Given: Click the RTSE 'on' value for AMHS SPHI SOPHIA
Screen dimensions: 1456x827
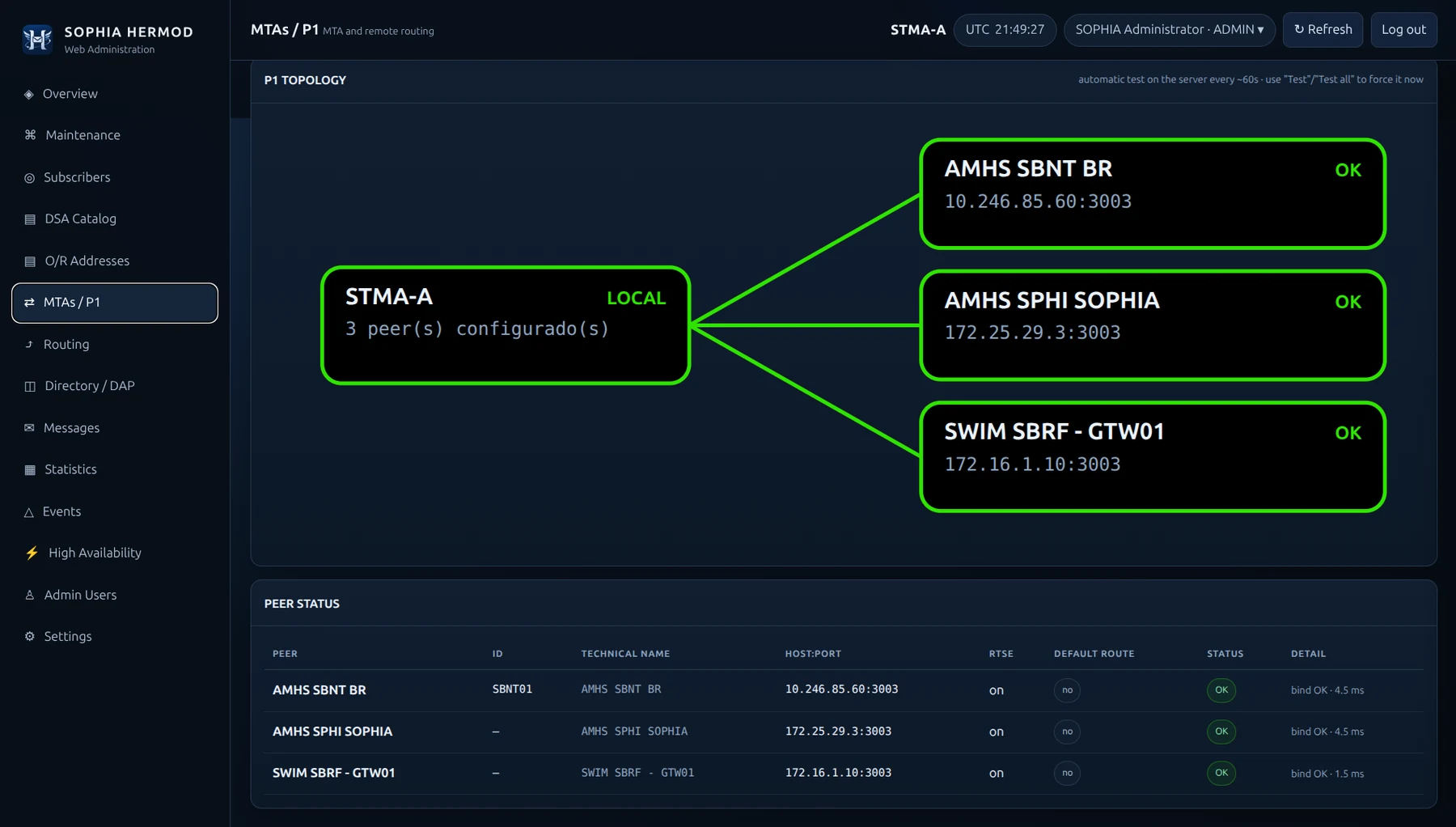Looking at the screenshot, I should 997,732.
